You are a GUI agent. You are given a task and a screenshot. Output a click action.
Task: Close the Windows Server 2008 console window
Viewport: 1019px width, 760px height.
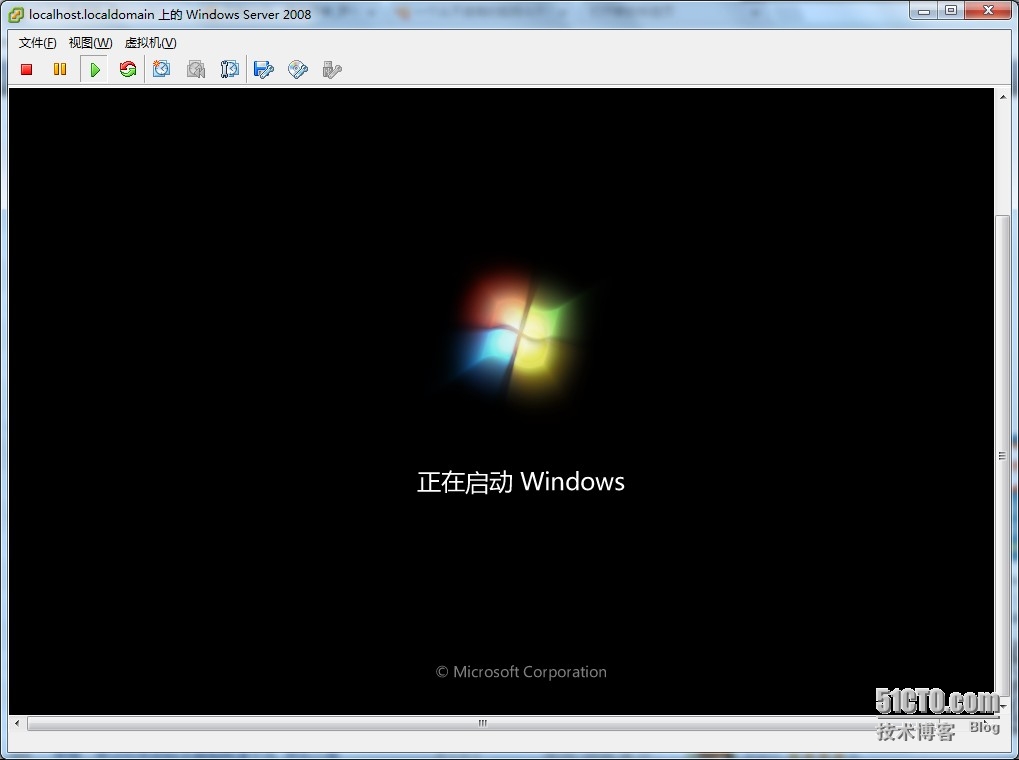[x=988, y=10]
